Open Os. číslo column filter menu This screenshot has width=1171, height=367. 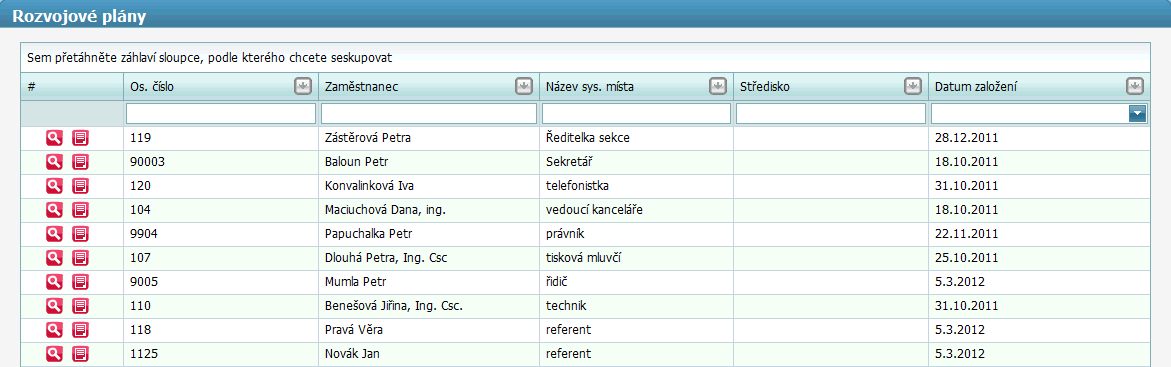(x=303, y=87)
